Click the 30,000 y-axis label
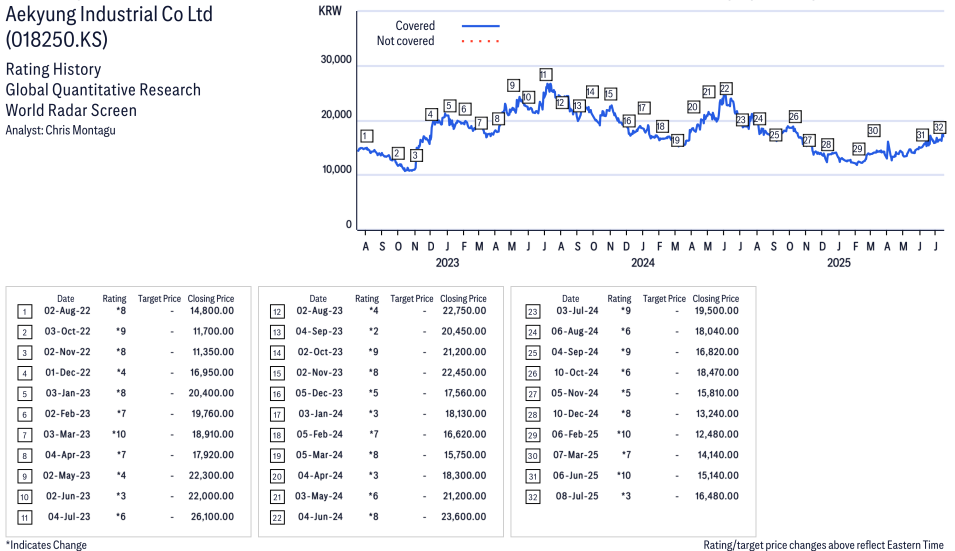The width and height of the screenshot is (955, 551). click(x=336, y=60)
